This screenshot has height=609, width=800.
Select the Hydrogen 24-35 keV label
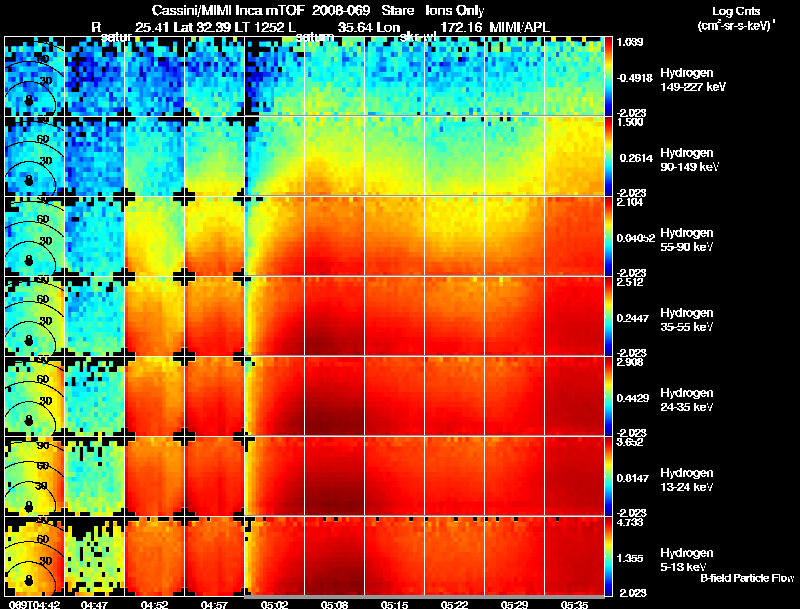click(687, 400)
